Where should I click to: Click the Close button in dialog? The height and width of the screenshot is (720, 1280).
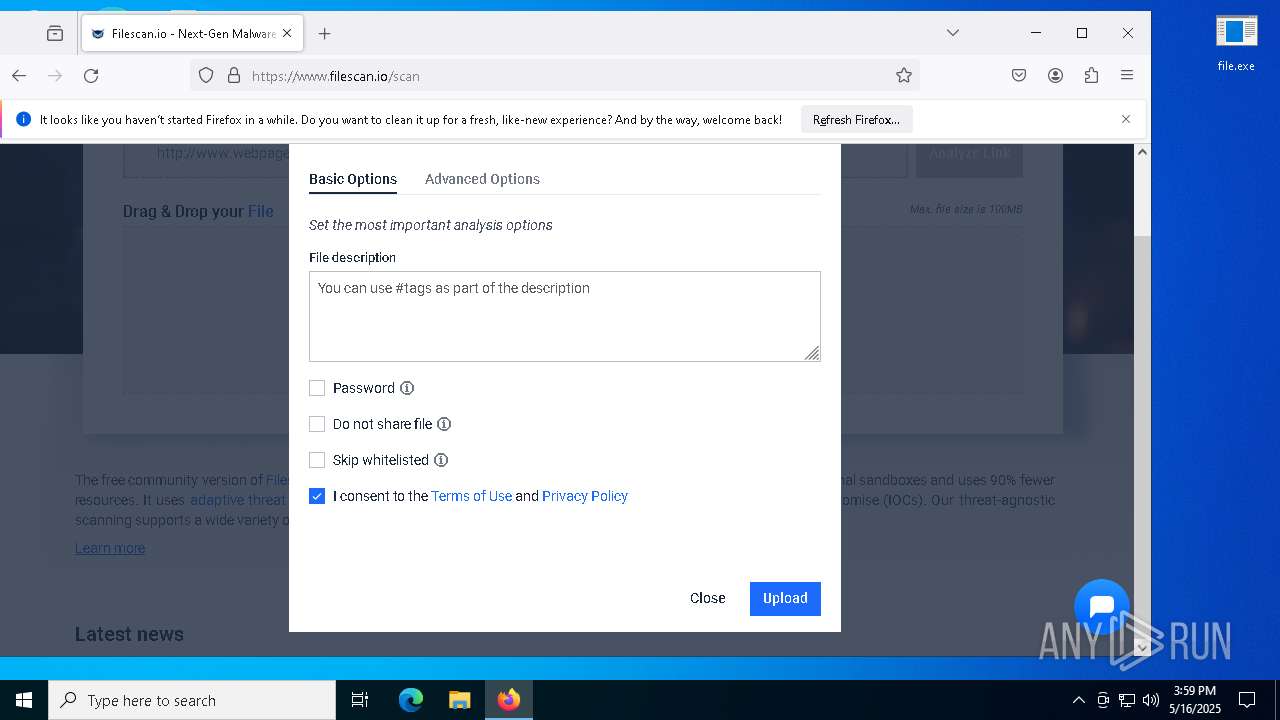pyautogui.click(x=707, y=598)
